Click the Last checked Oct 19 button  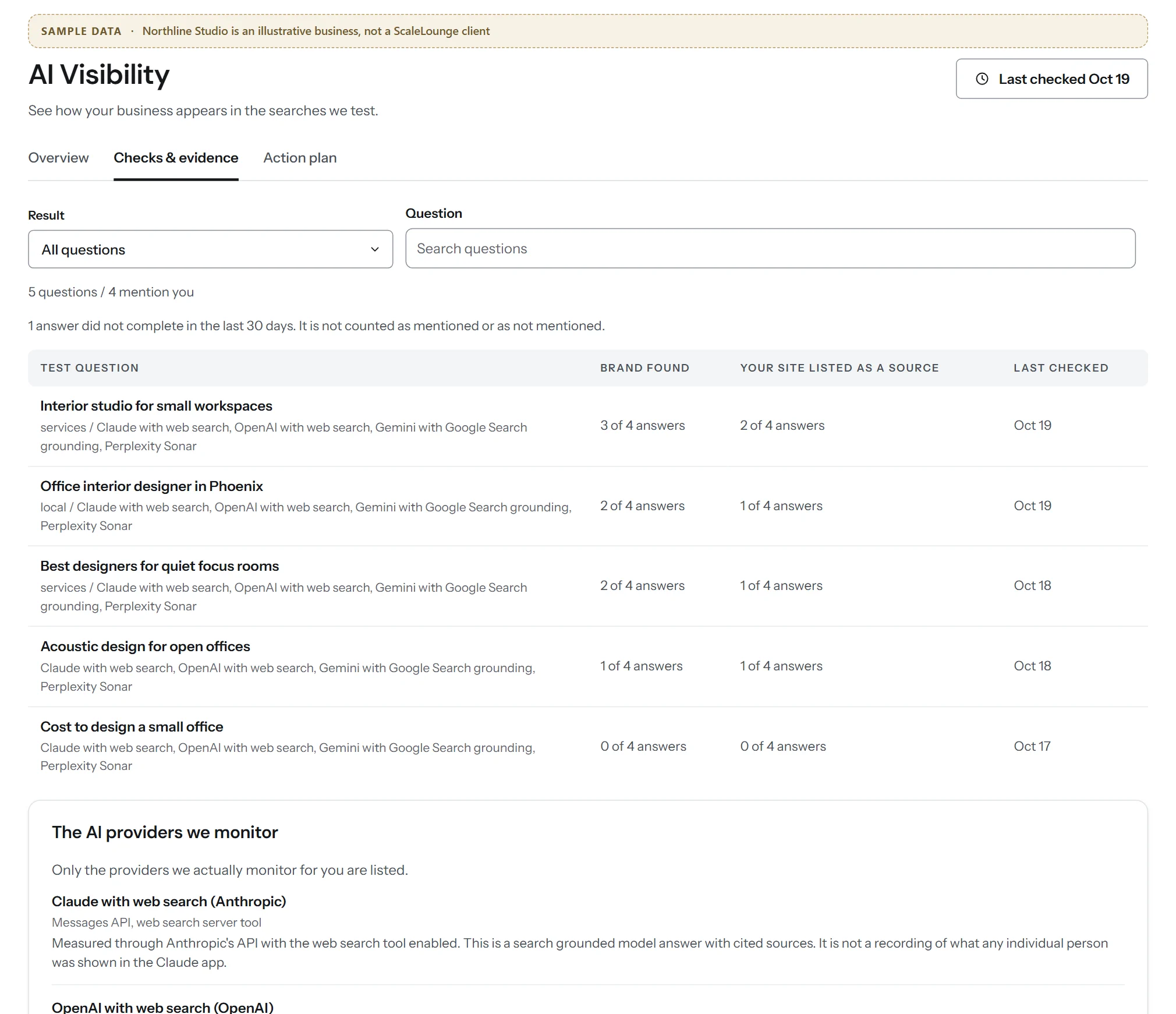click(x=1051, y=79)
